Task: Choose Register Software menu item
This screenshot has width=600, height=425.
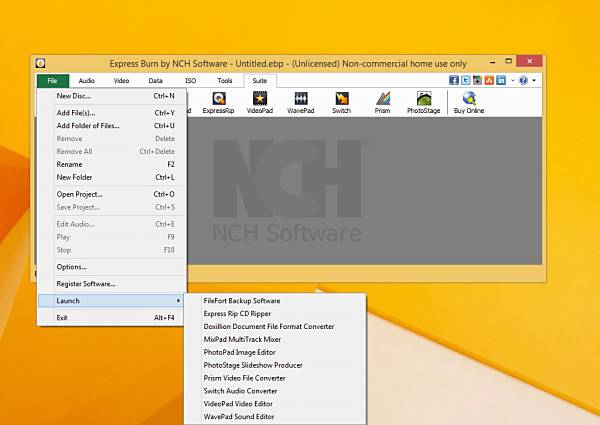Action: [x=113, y=283]
